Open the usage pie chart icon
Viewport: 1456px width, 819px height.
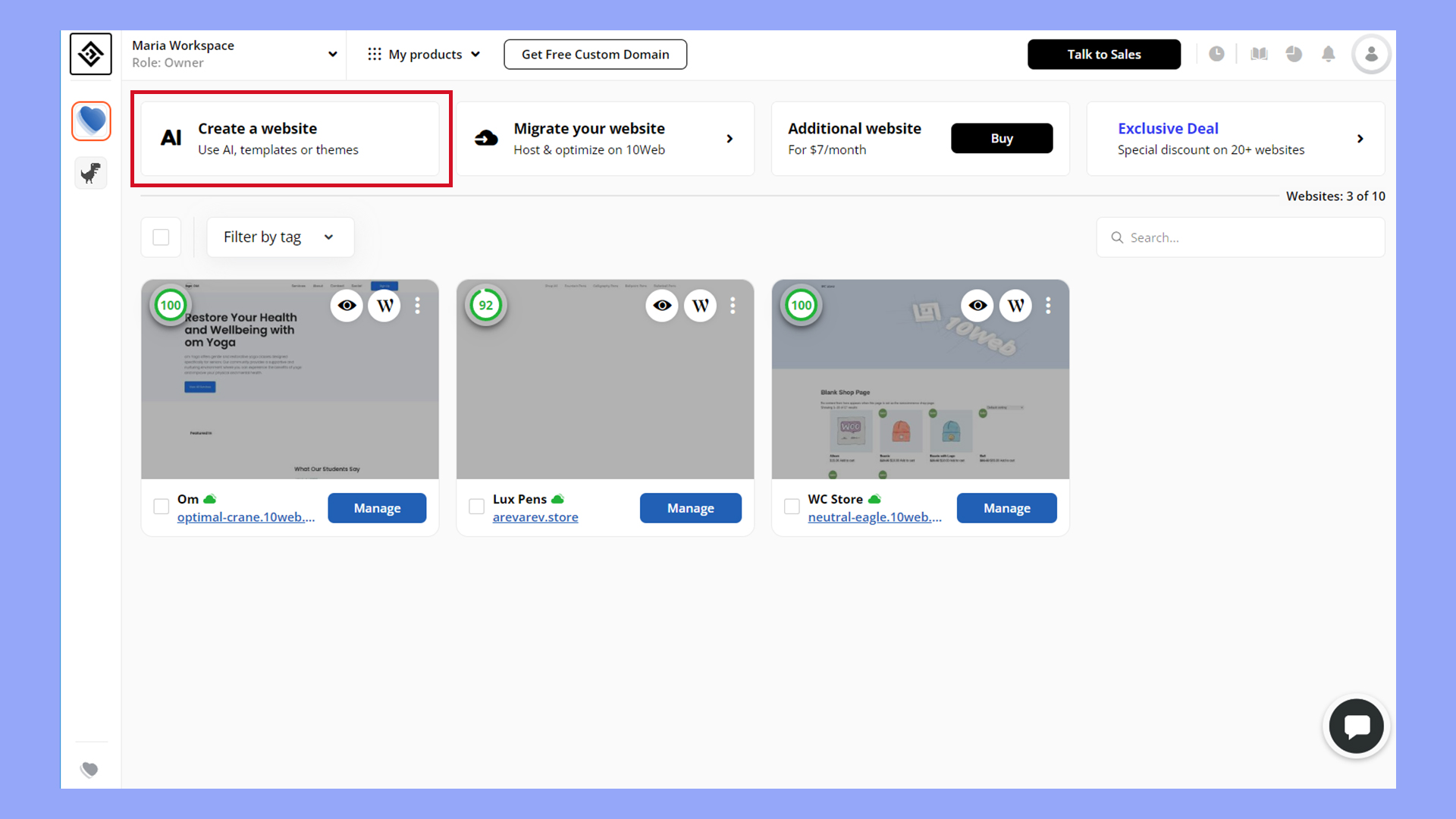click(1294, 54)
